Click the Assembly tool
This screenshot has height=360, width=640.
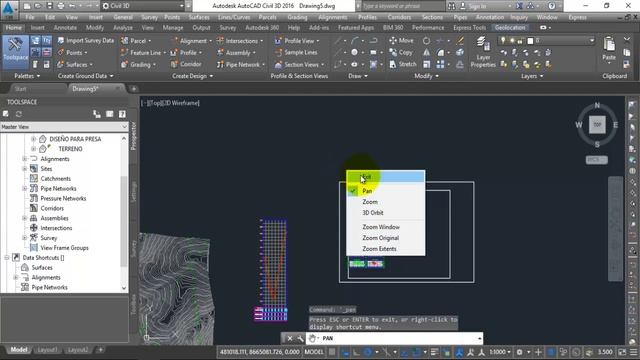click(236, 53)
